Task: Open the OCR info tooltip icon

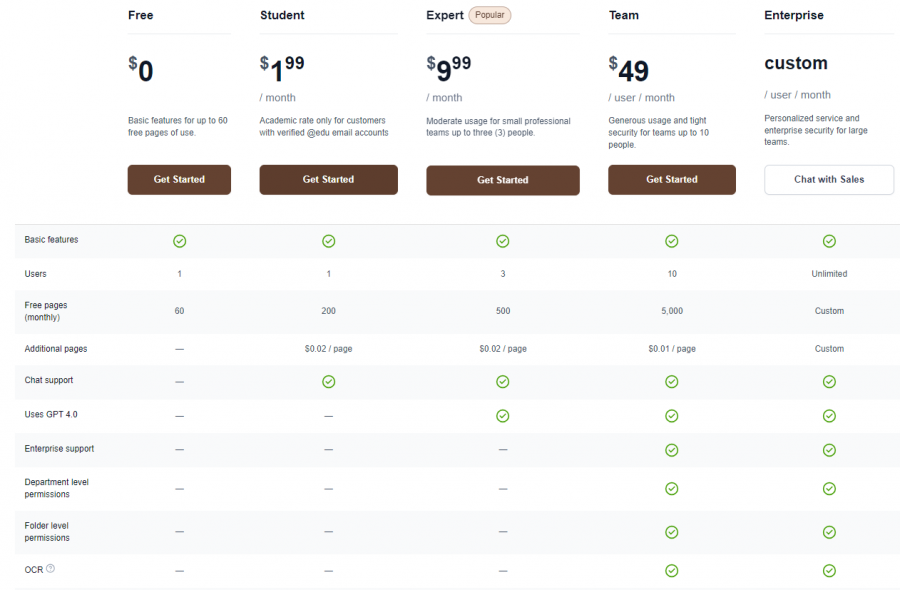Action: 50,567
